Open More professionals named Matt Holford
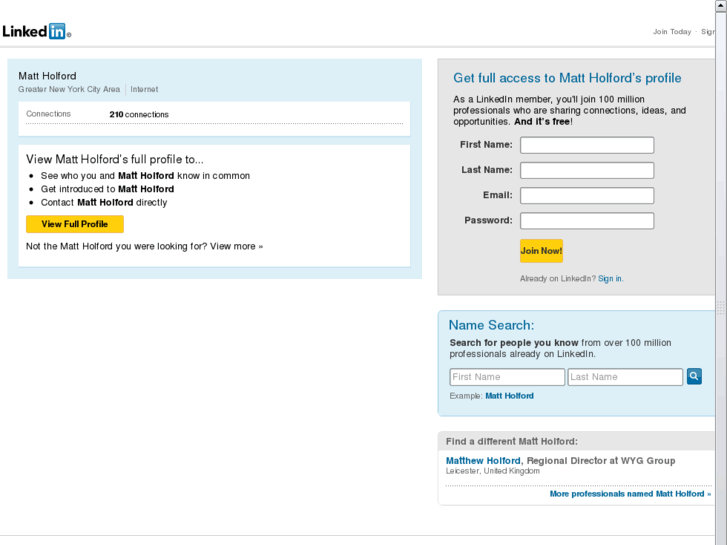Image resolution: width=727 pixels, height=545 pixels. coord(630,494)
